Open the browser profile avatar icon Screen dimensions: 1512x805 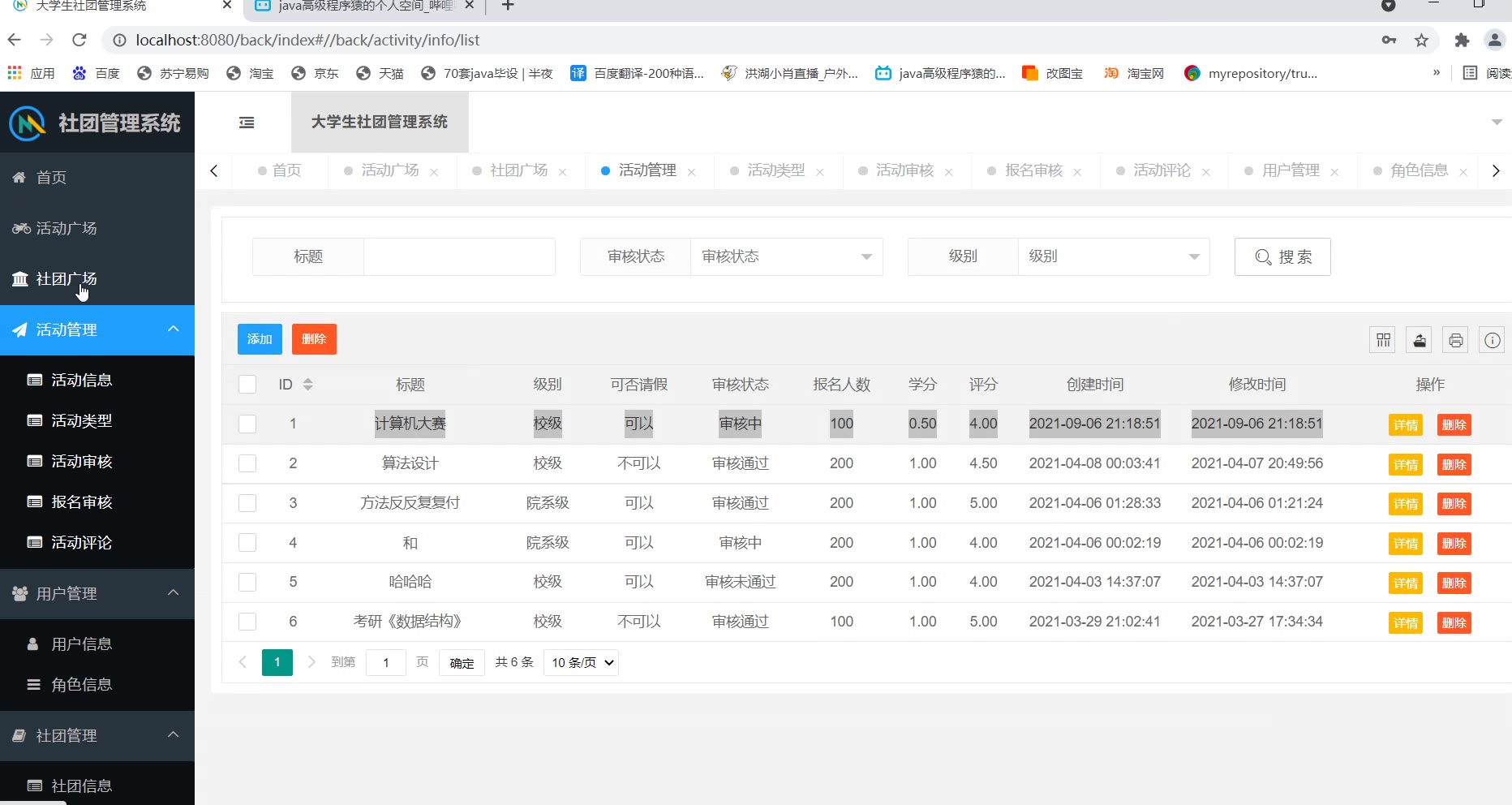(x=1494, y=40)
